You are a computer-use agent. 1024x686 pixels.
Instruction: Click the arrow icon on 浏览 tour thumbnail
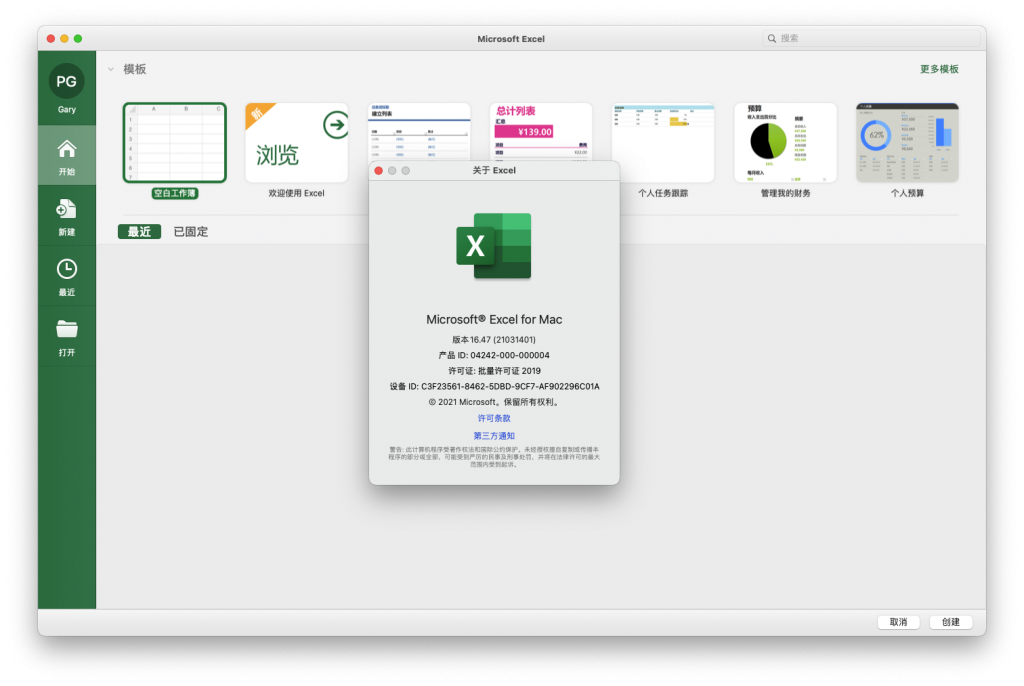click(336, 125)
